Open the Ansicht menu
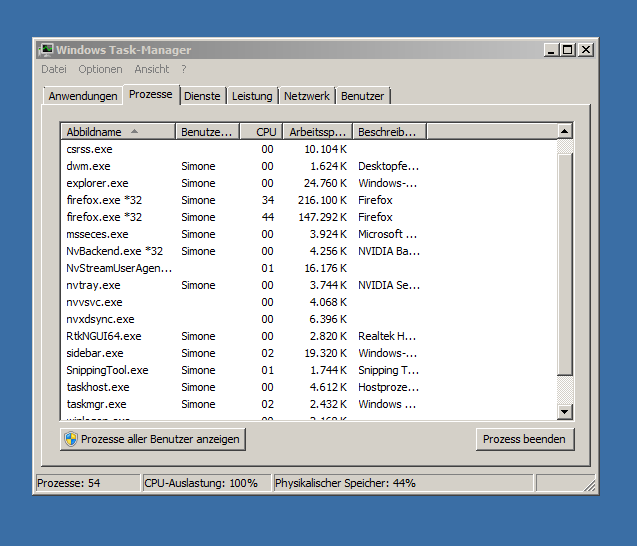Screen dimensions: 637x546 152,69
